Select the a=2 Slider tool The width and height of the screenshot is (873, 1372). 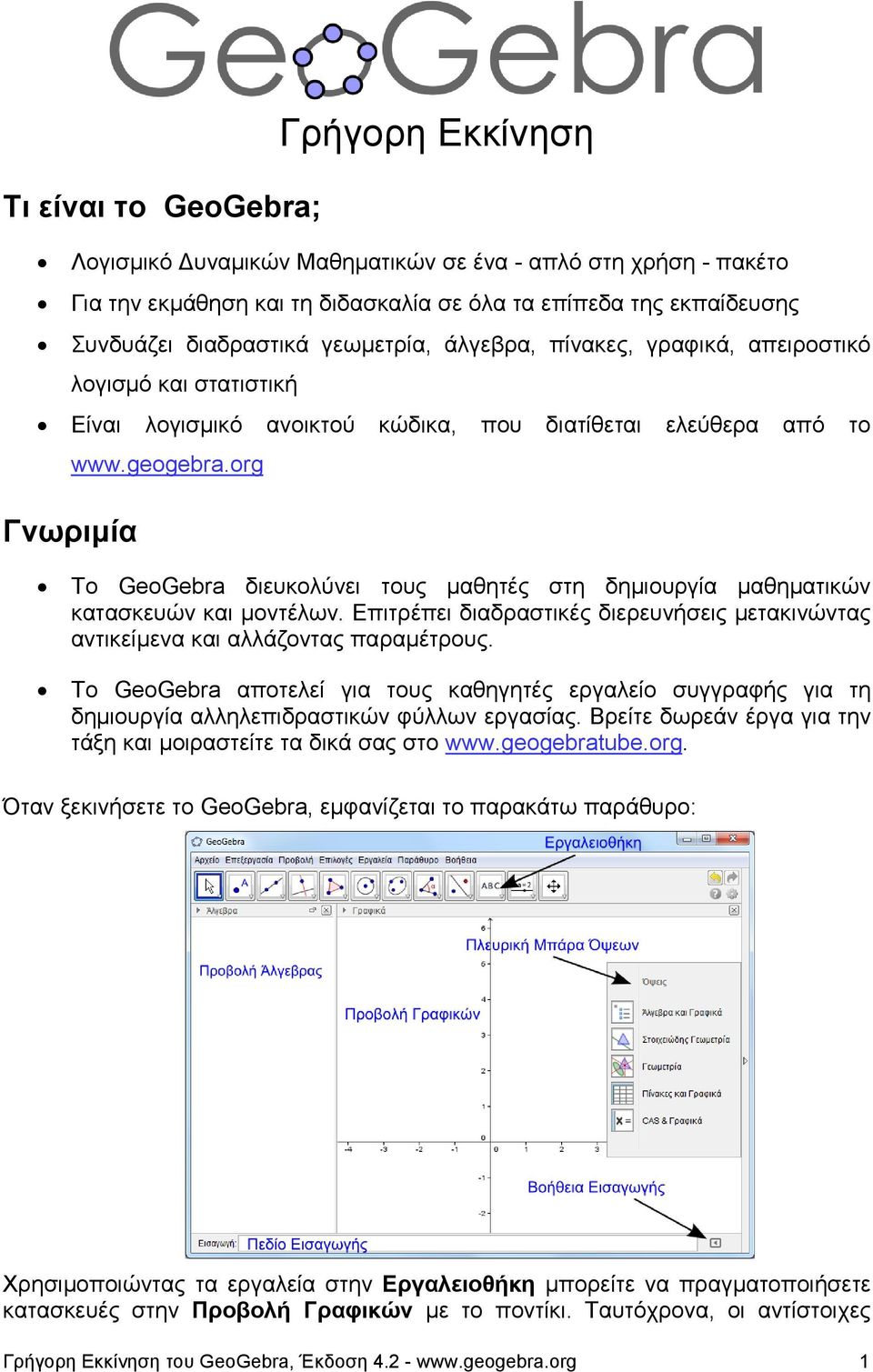522,886
